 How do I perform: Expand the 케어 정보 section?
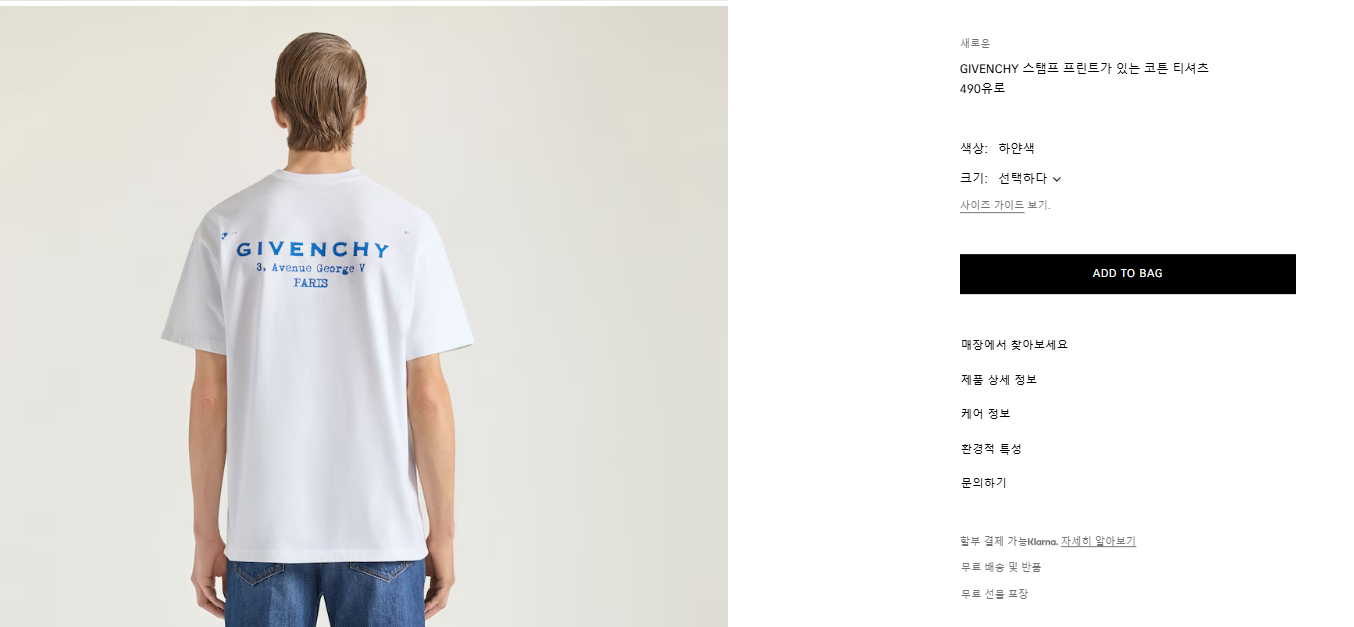(x=985, y=414)
